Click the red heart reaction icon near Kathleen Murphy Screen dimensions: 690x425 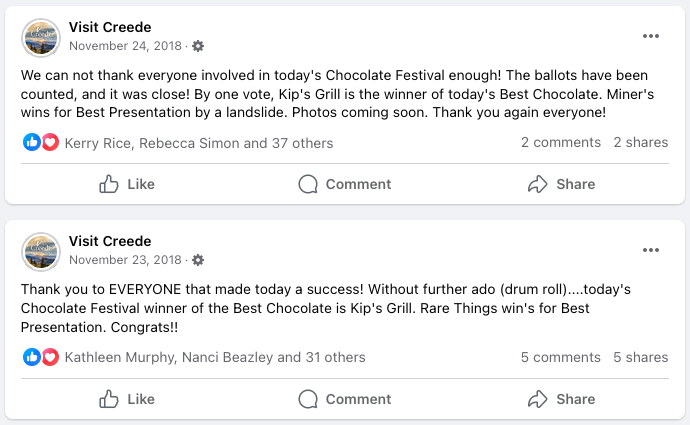[50, 357]
